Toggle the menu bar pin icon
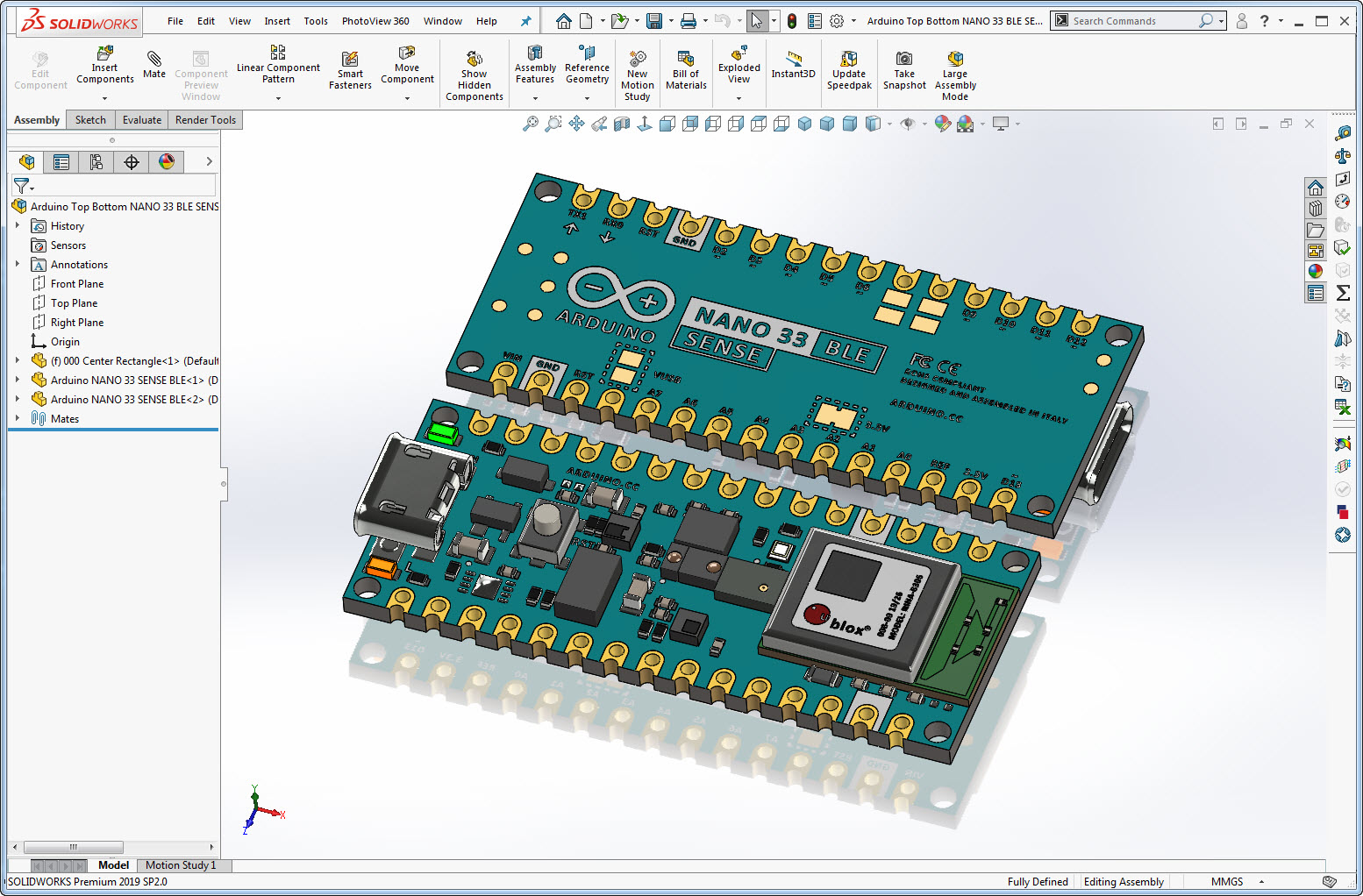Viewport: 1363px width, 896px height. [x=526, y=21]
